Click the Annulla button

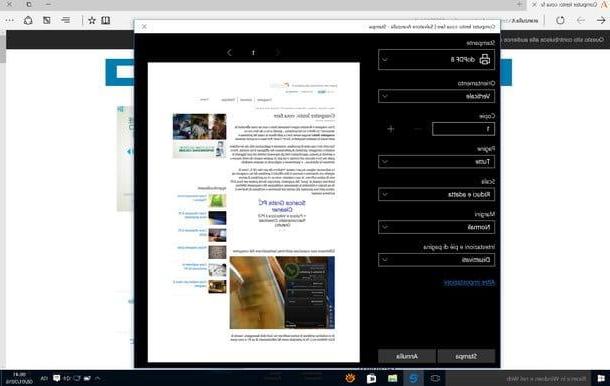tap(407, 356)
